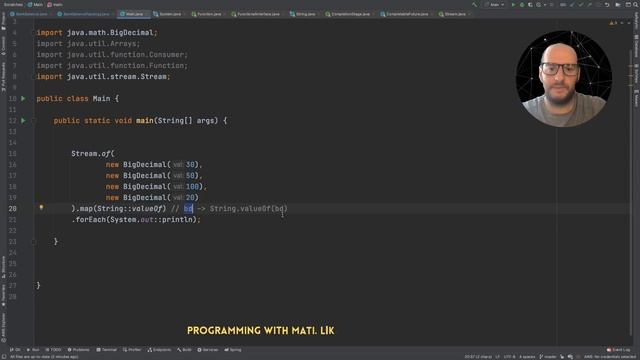This screenshot has height=360, width=640.
Task: Click the Run with Coverage icon
Action: 530,4
